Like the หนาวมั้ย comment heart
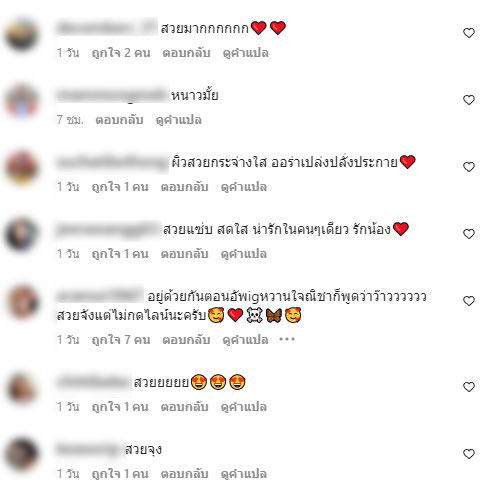This screenshot has height=502, width=483. [x=469, y=100]
